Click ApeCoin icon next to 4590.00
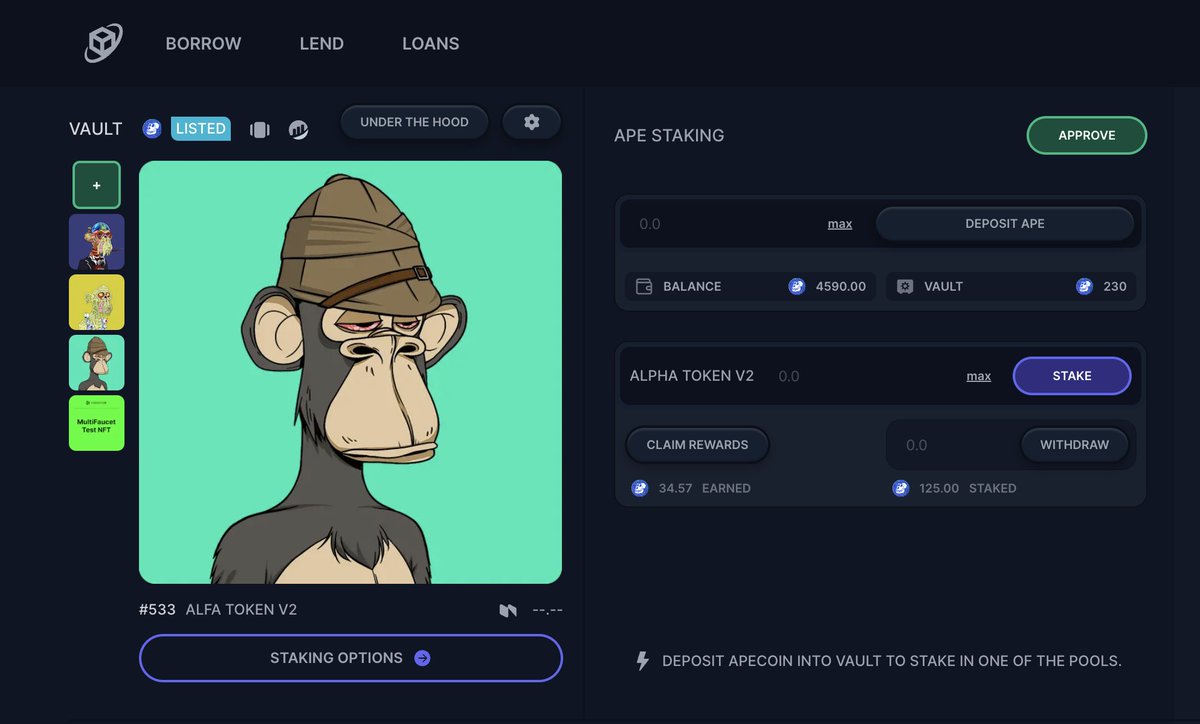The width and height of the screenshot is (1200, 724). 797,286
